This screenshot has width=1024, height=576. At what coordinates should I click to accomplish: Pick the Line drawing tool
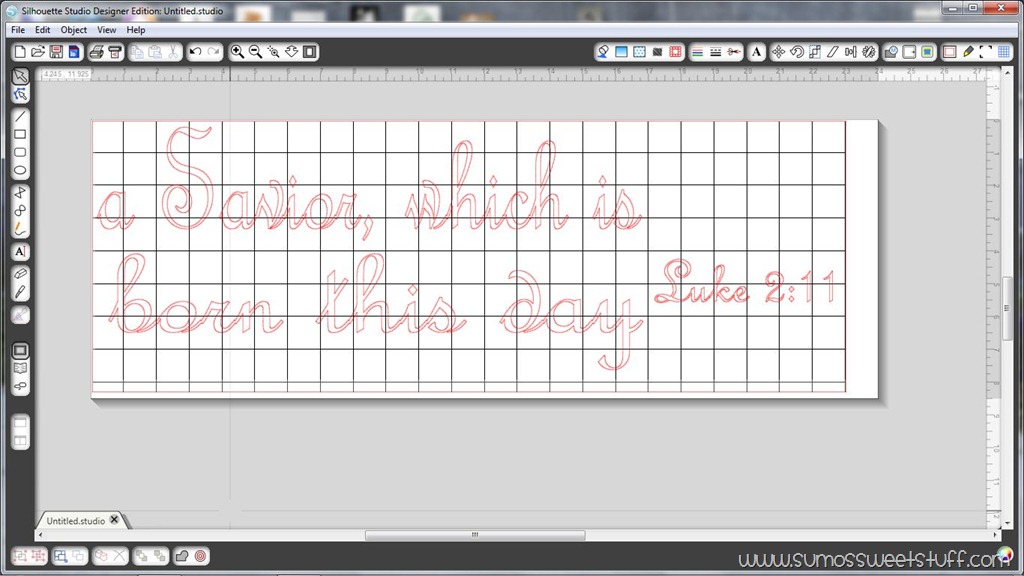20,117
